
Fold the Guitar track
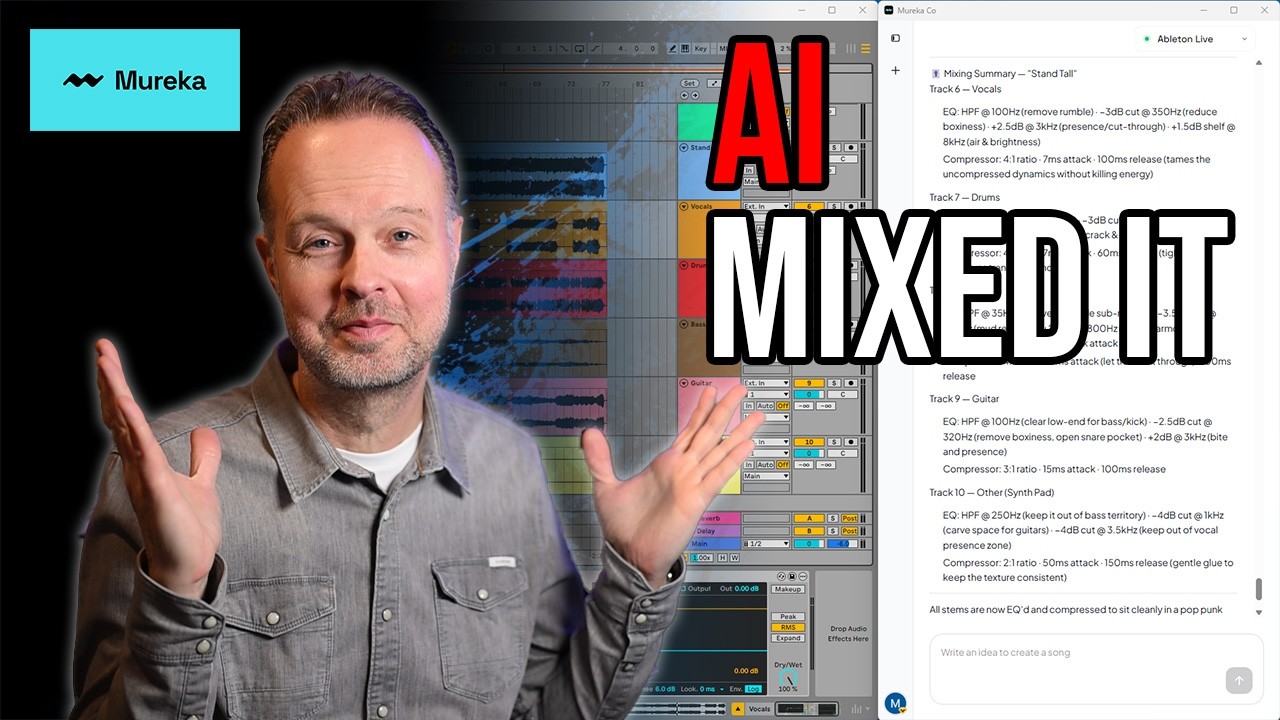click(684, 383)
